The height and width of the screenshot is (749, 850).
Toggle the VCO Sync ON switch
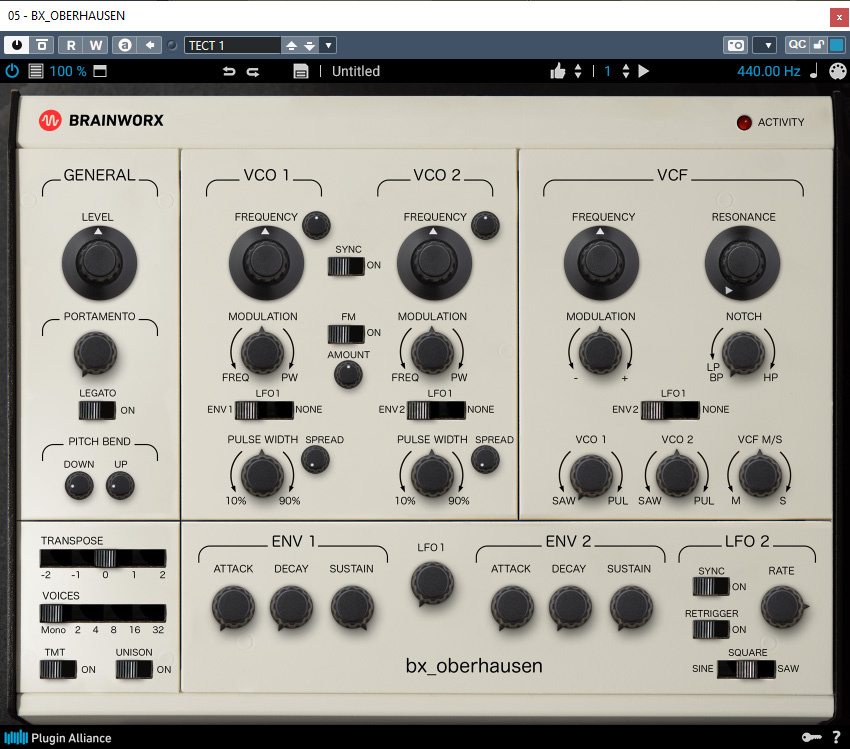click(346, 266)
